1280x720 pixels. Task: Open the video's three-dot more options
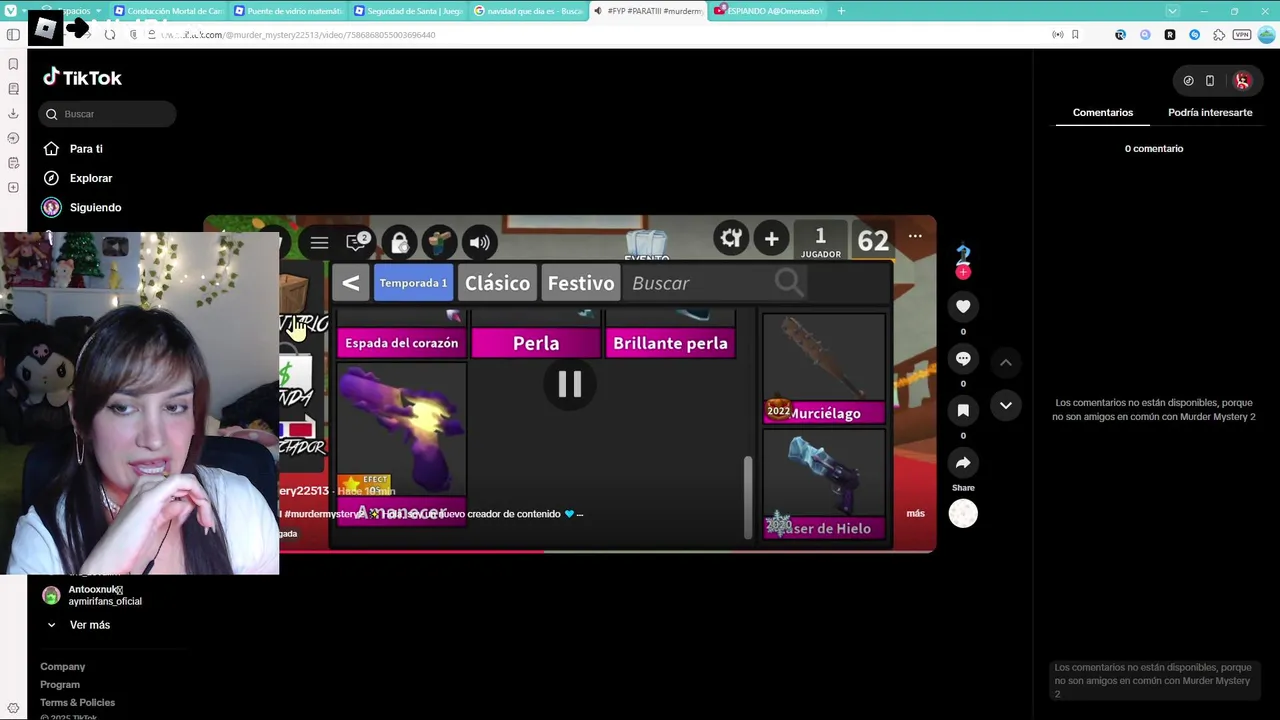(915, 236)
